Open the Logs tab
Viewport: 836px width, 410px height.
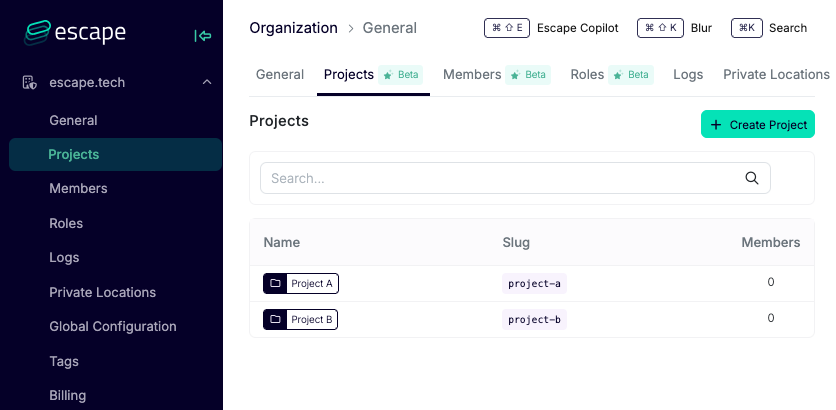pyautogui.click(x=688, y=75)
